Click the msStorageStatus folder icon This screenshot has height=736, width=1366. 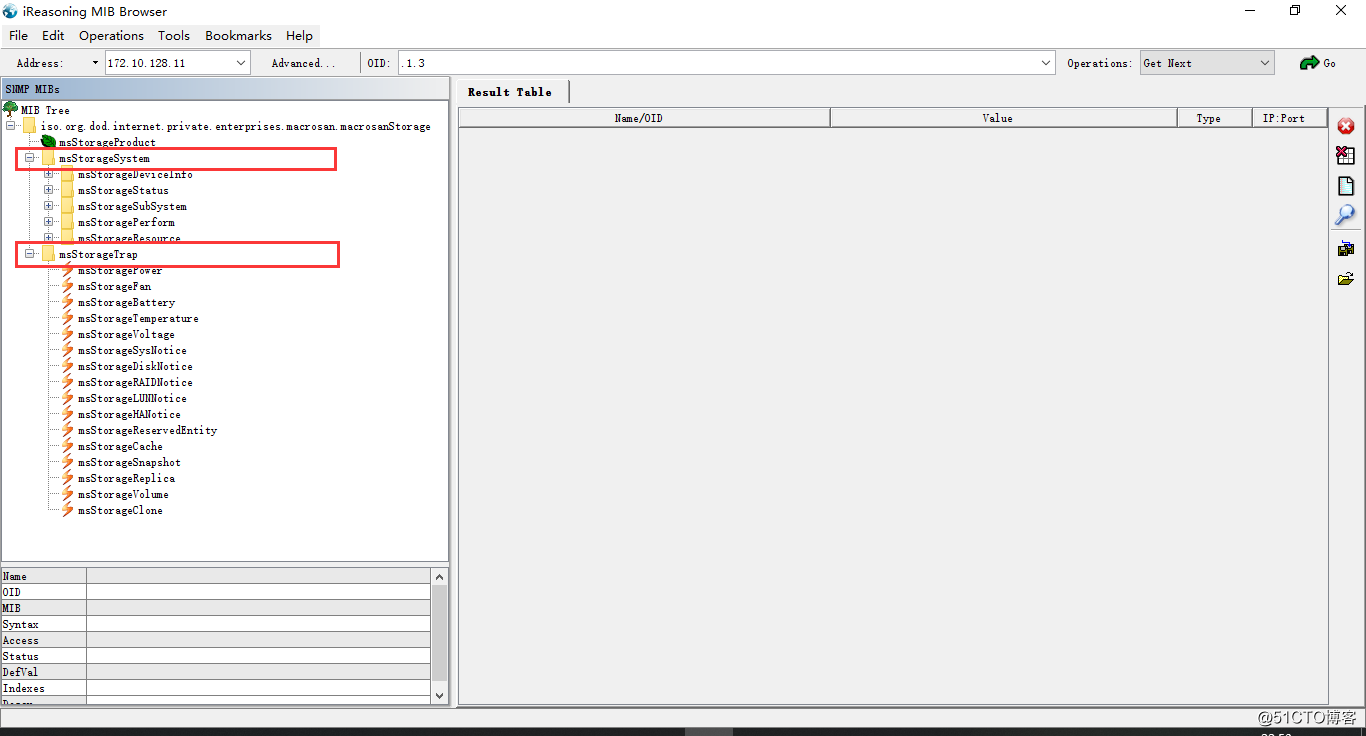(x=67, y=190)
